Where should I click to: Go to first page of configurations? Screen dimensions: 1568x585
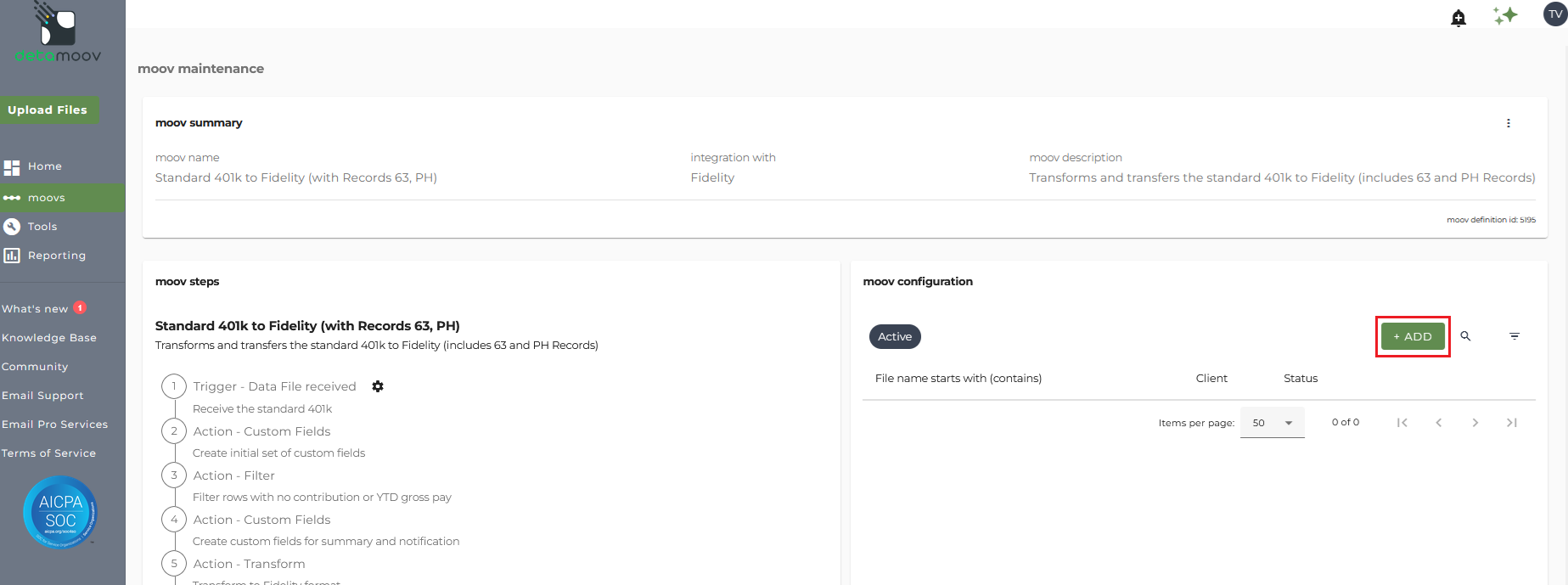(1402, 423)
